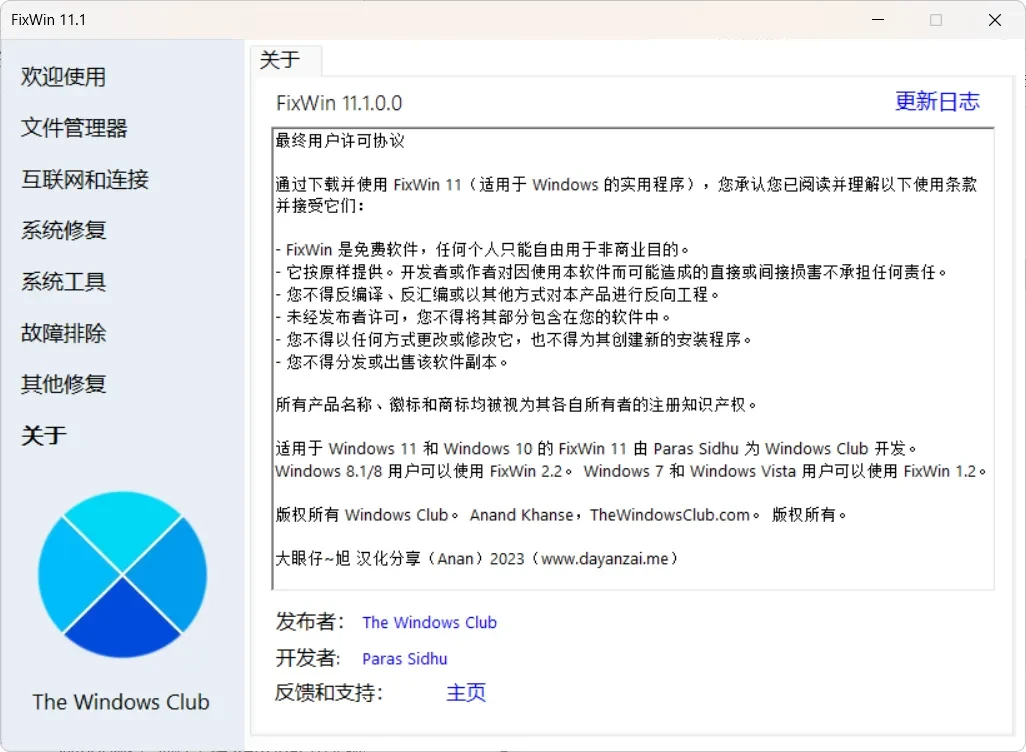Click the FixWin 11.1.0.0 version label
Viewport: 1026px width, 752px height.
coord(339,103)
